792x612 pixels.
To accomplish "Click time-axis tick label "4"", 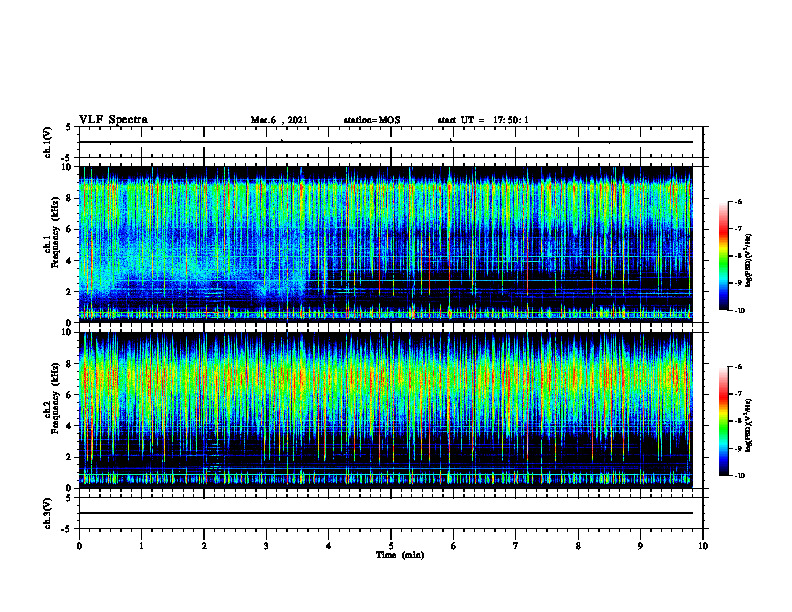I will (329, 546).
